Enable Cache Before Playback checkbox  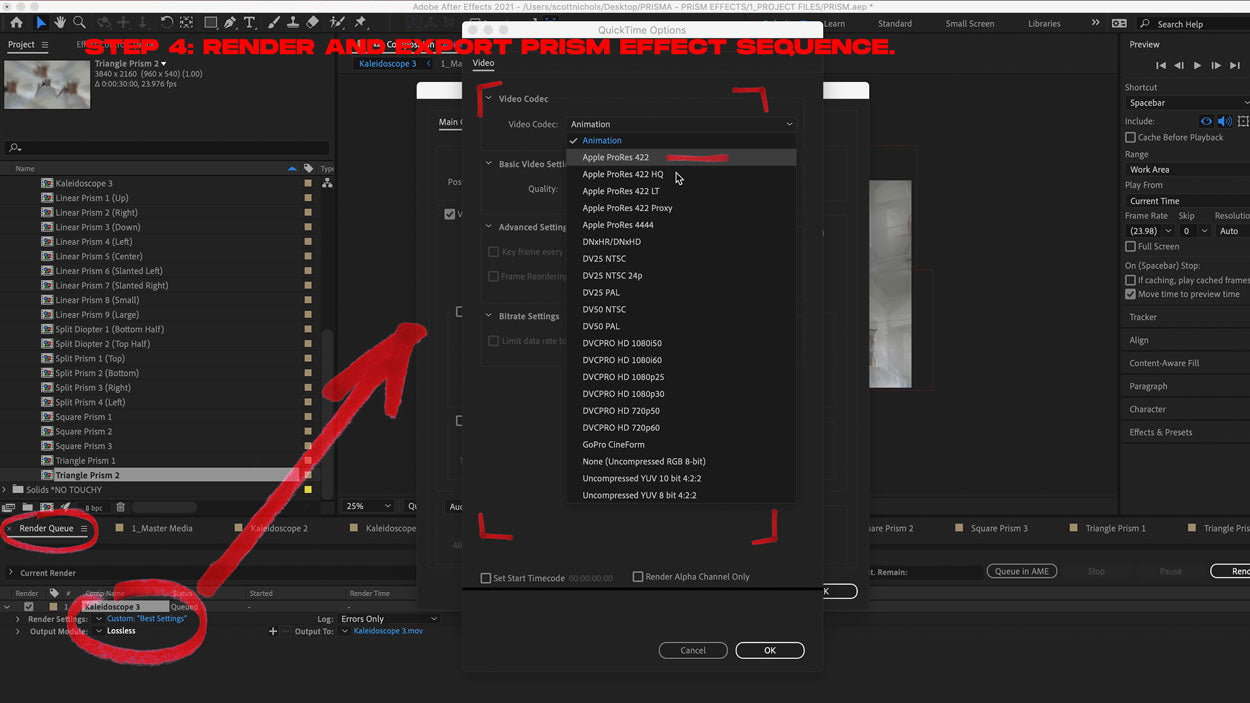tap(1130, 137)
